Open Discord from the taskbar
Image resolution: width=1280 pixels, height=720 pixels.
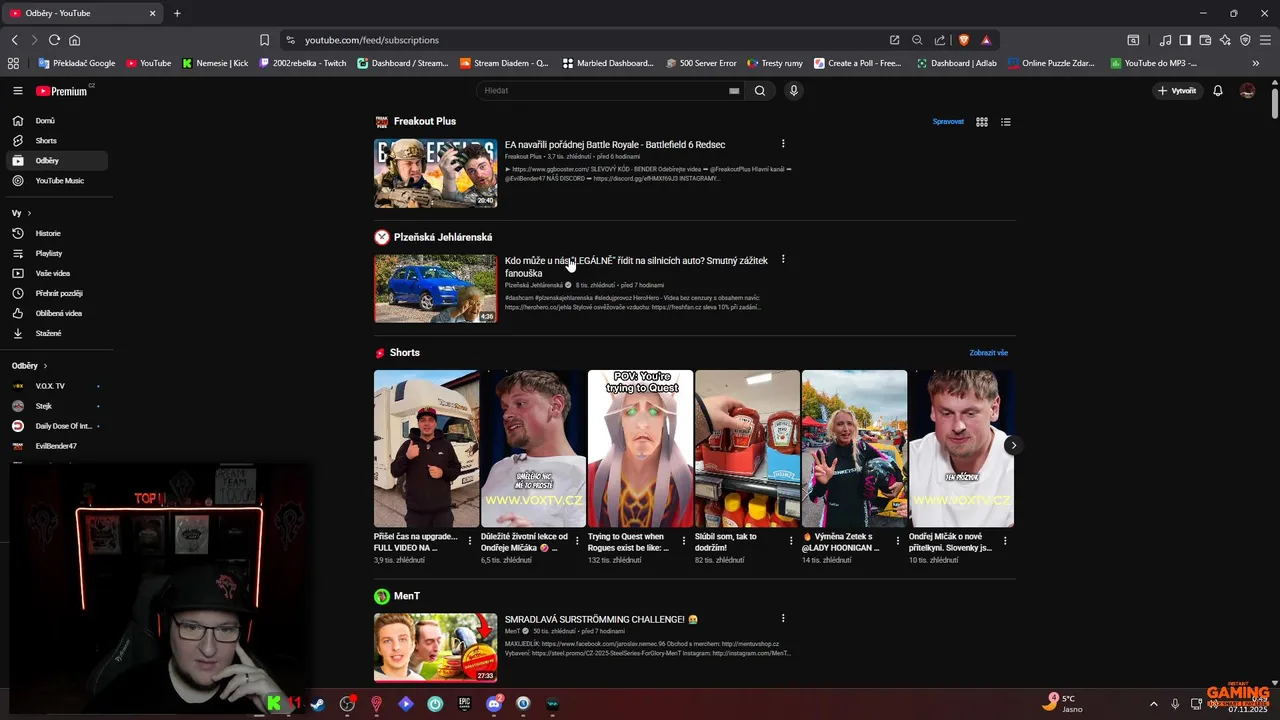point(494,704)
